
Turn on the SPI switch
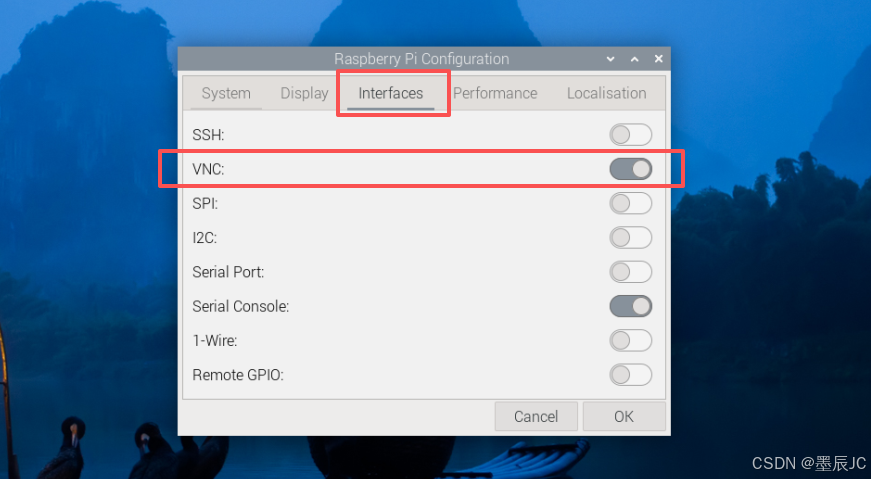tap(630, 203)
